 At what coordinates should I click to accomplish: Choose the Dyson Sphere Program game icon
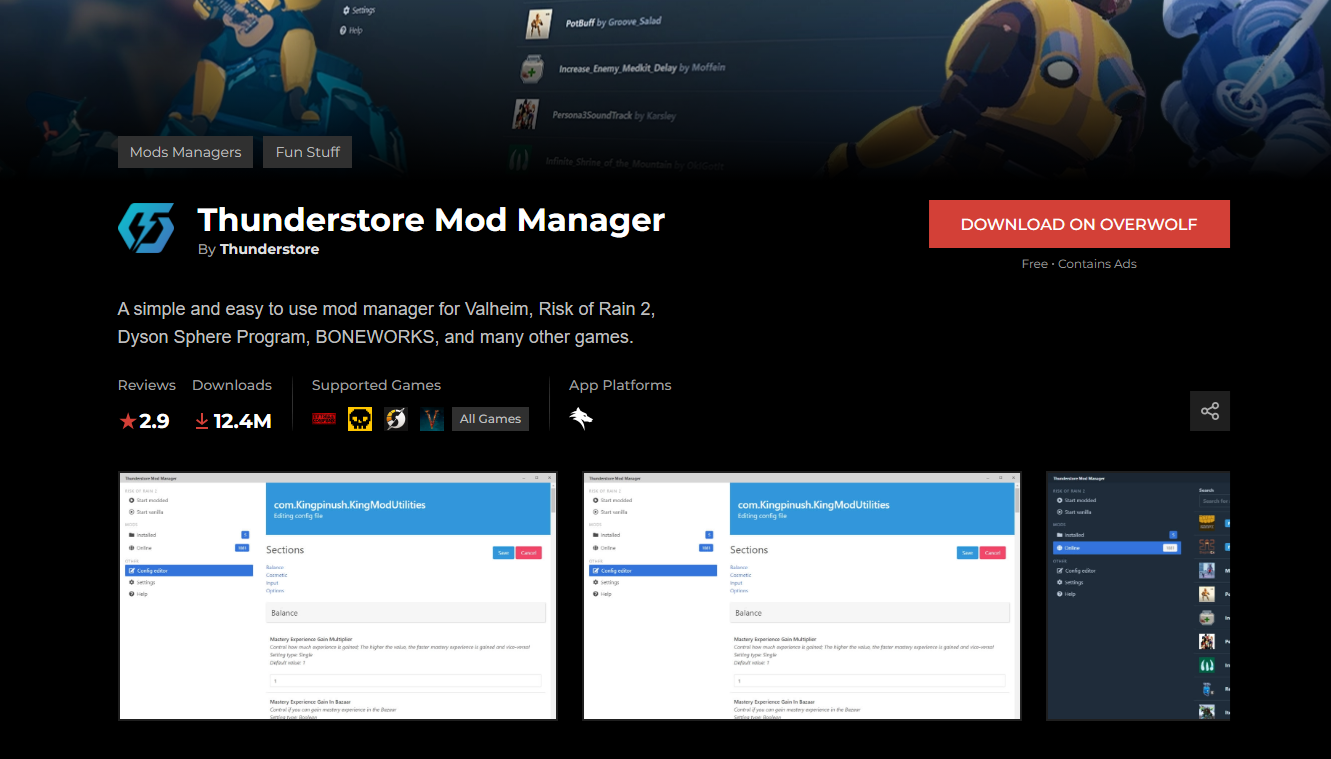[396, 419]
